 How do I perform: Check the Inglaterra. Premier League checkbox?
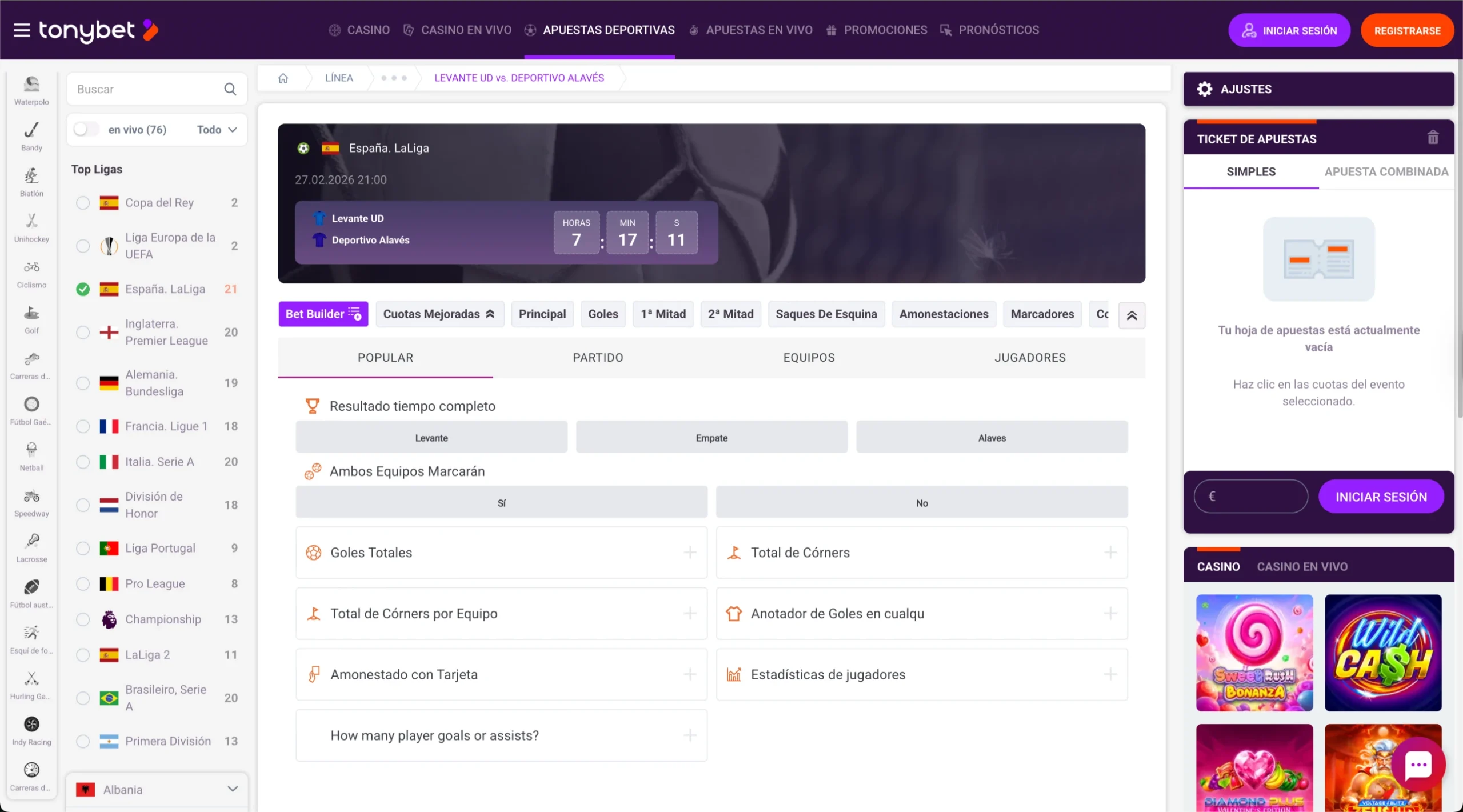(82, 331)
